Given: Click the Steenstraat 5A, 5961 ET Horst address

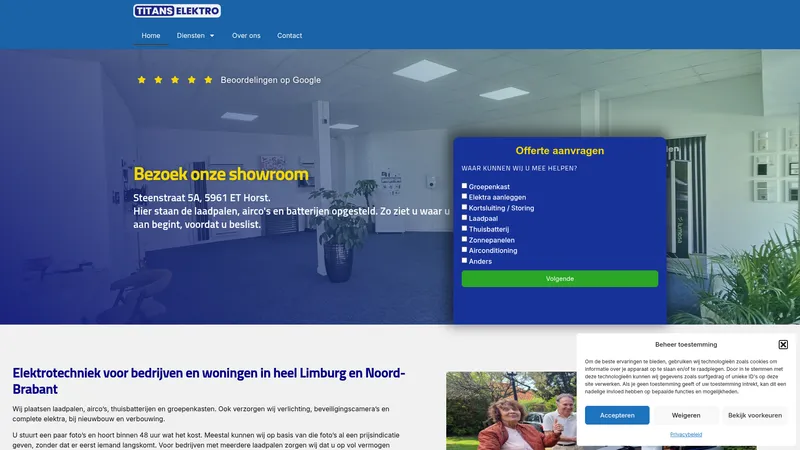Looking at the screenshot, I should coord(202,197).
